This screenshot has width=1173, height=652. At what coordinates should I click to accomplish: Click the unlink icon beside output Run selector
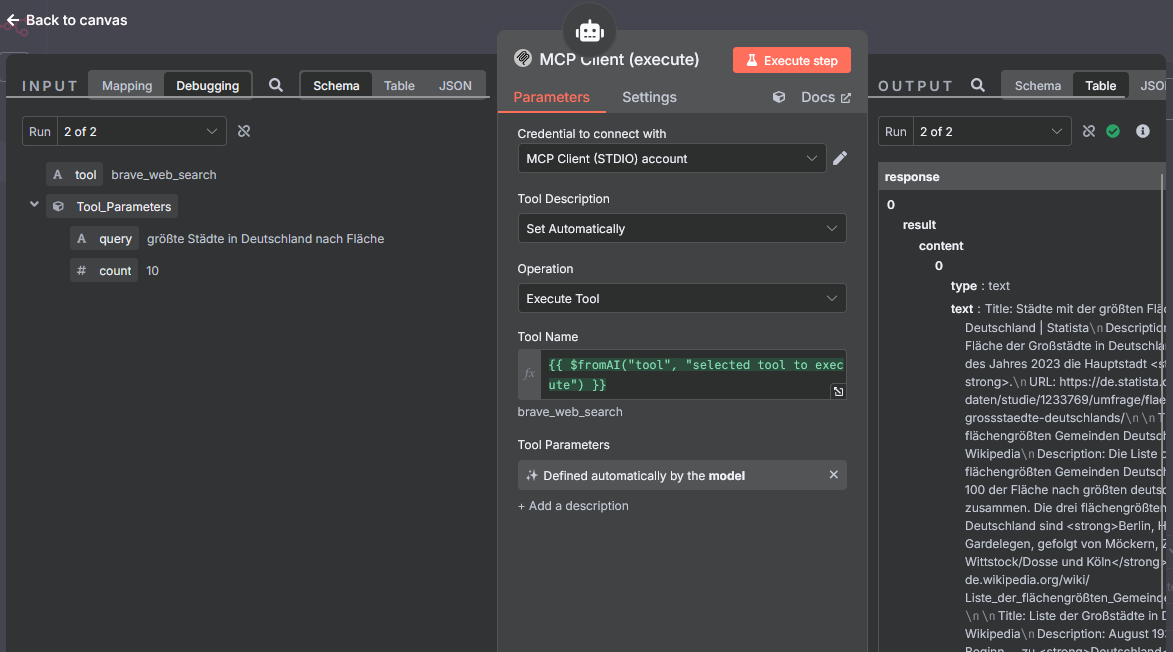[1089, 131]
